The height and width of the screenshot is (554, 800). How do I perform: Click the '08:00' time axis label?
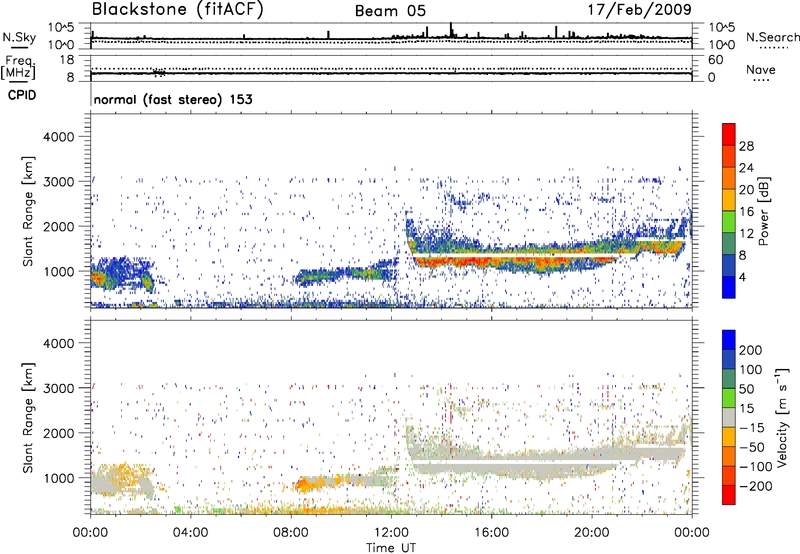[x=290, y=533]
